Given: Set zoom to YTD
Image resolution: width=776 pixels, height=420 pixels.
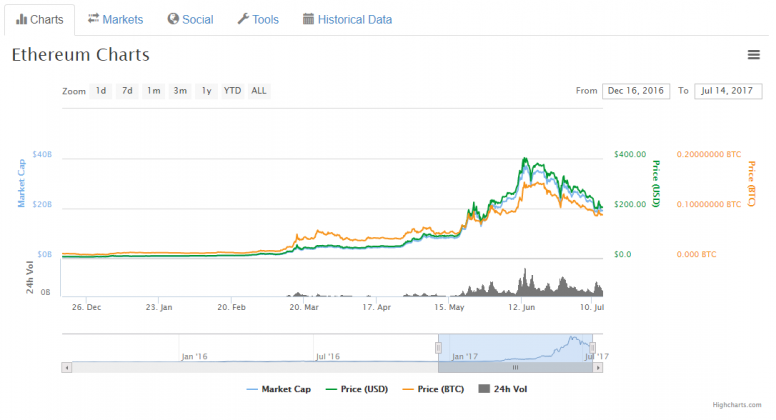Looking at the screenshot, I should point(232,91).
